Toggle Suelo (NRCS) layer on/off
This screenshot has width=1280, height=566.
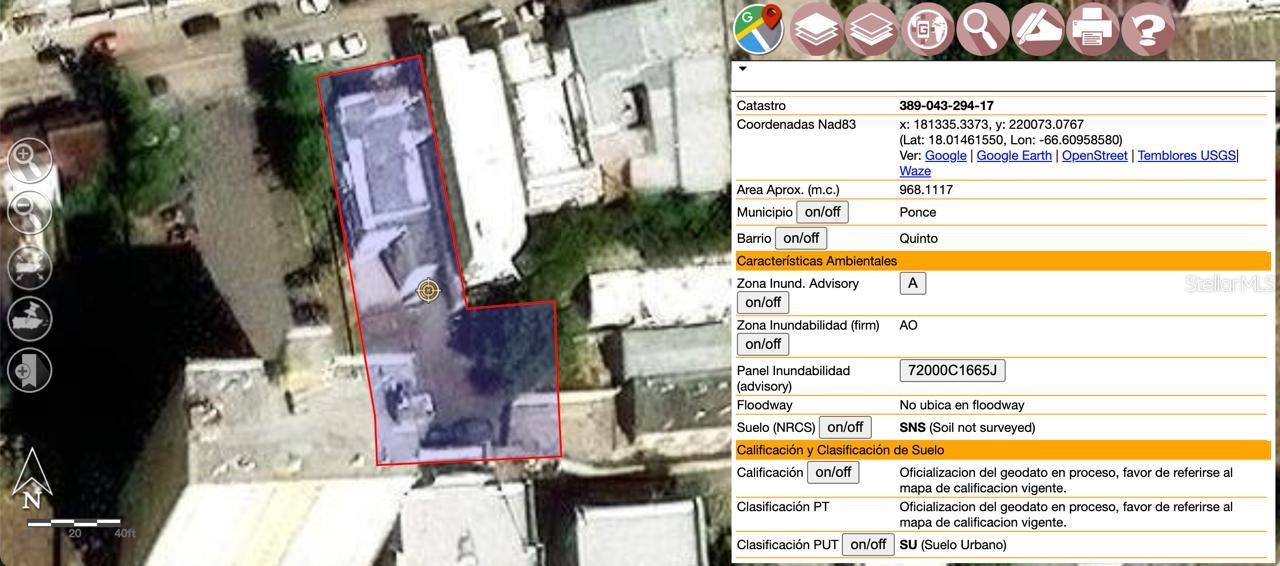tap(845, 427)
